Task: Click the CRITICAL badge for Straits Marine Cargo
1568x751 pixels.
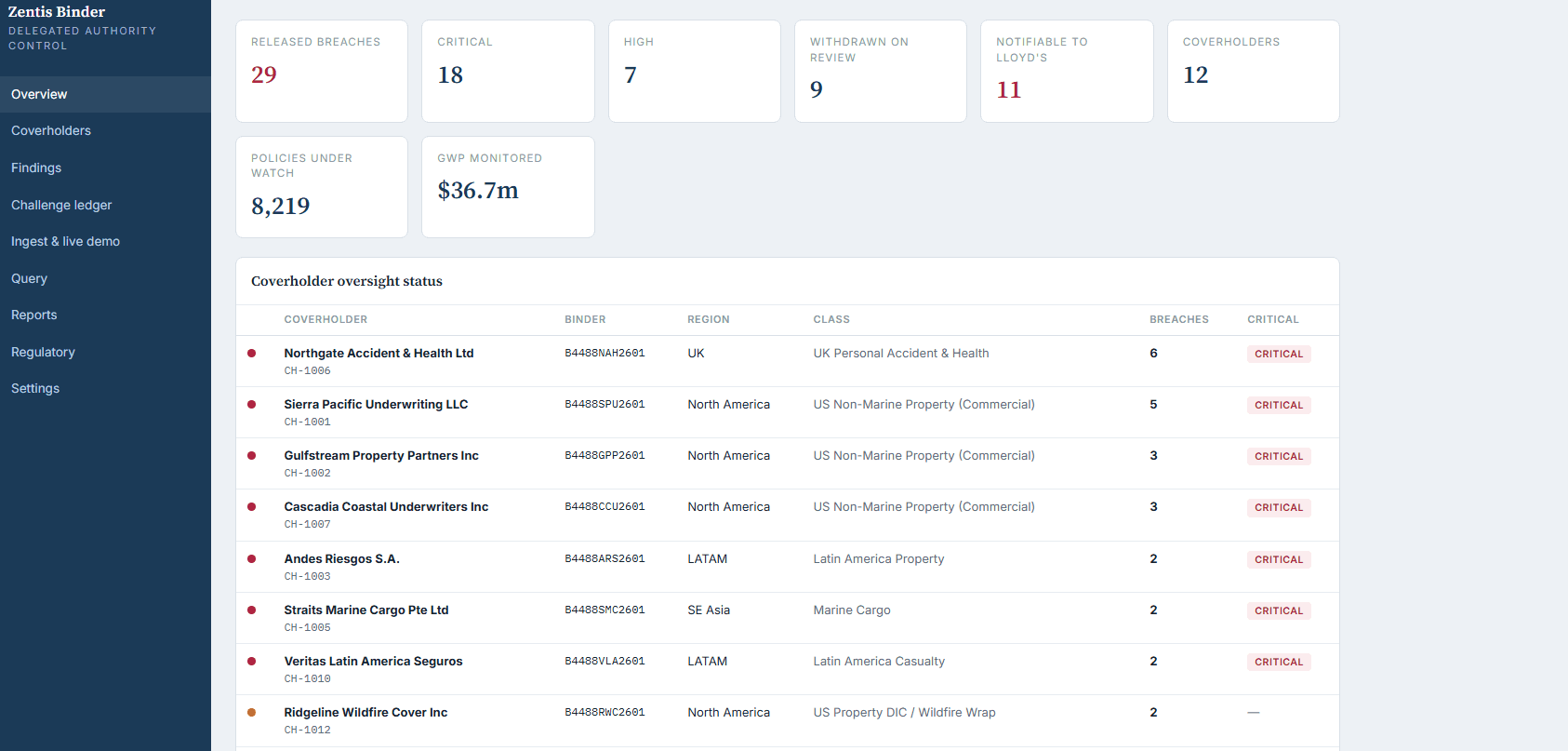Action: coord(1279,610)
